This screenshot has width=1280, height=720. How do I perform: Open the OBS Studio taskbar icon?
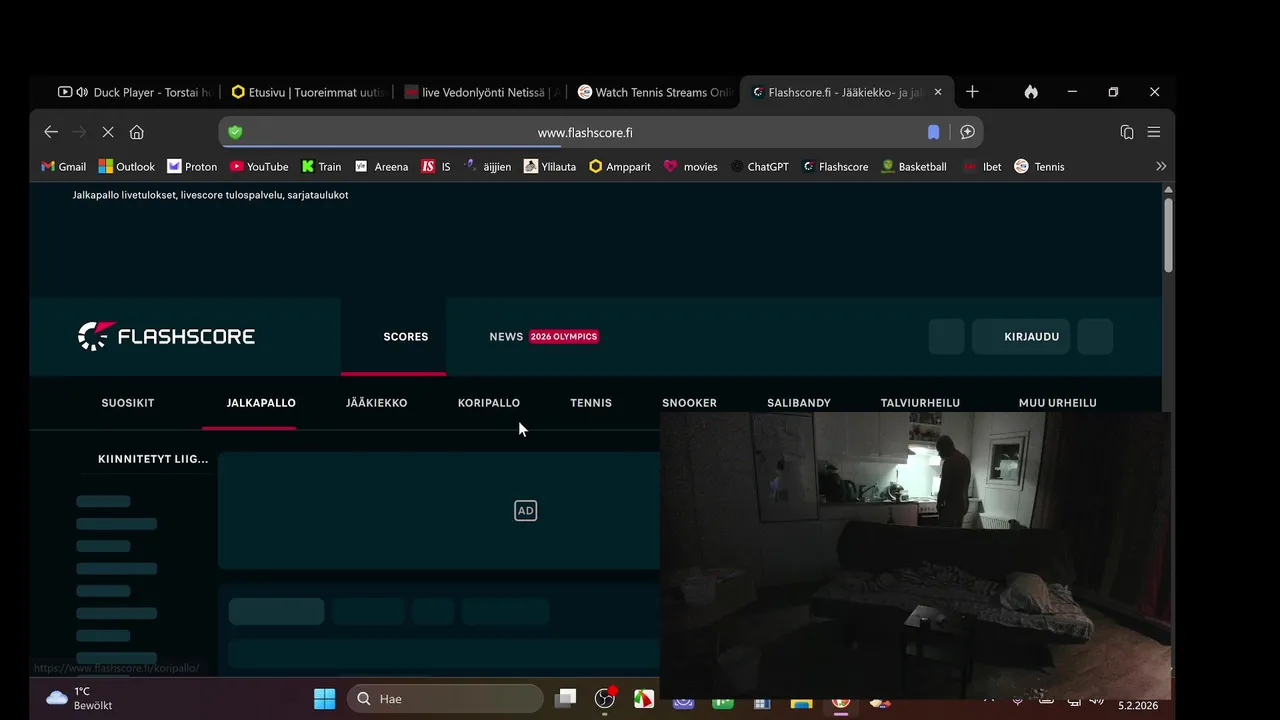605,699
